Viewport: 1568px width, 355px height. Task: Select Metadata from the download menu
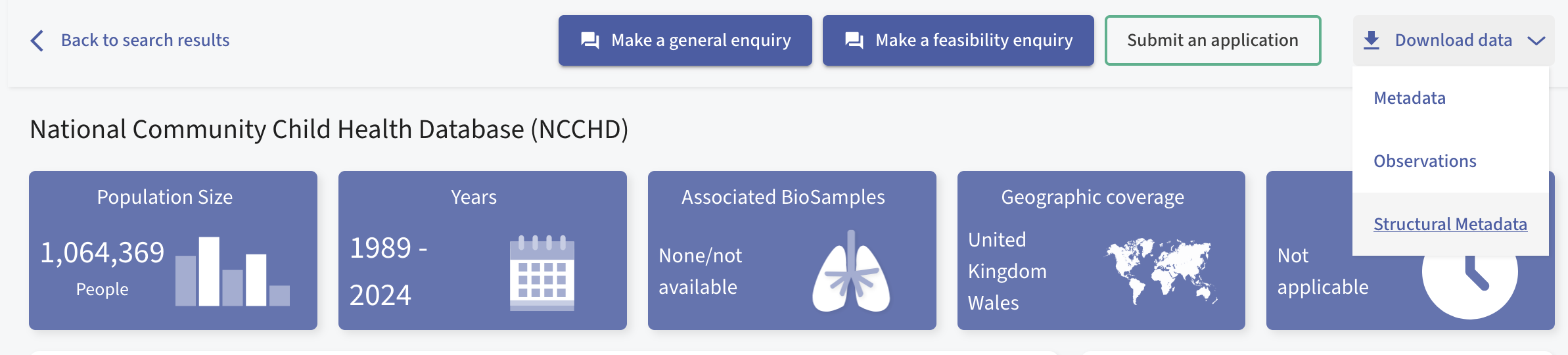tap(1410, 98)
